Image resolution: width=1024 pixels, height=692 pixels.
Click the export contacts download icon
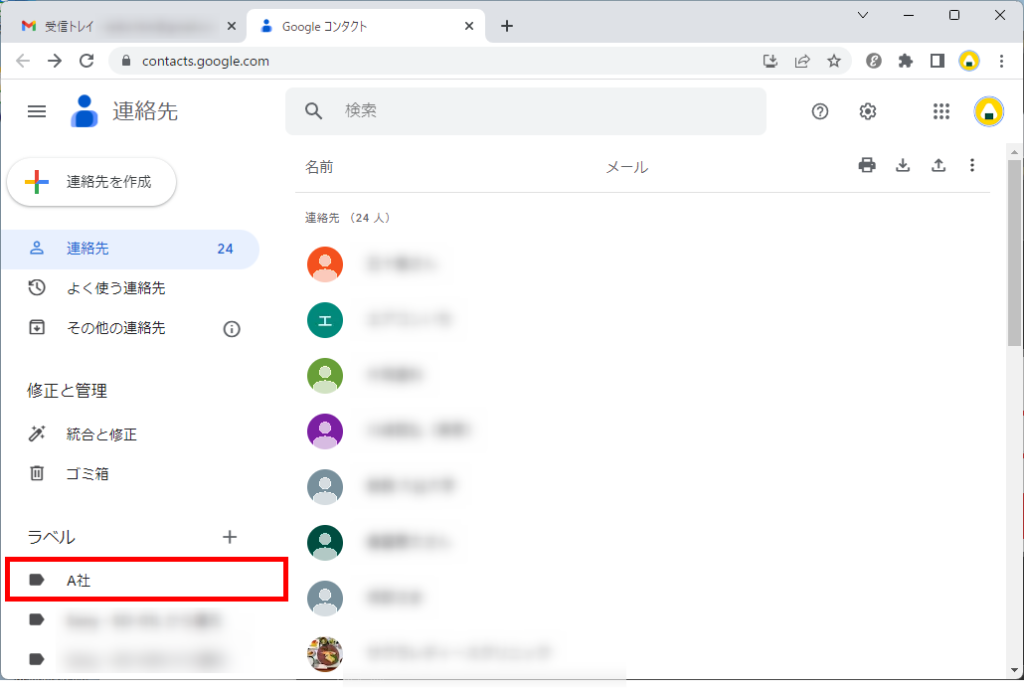pyautogui.click(x=903, y=166)
